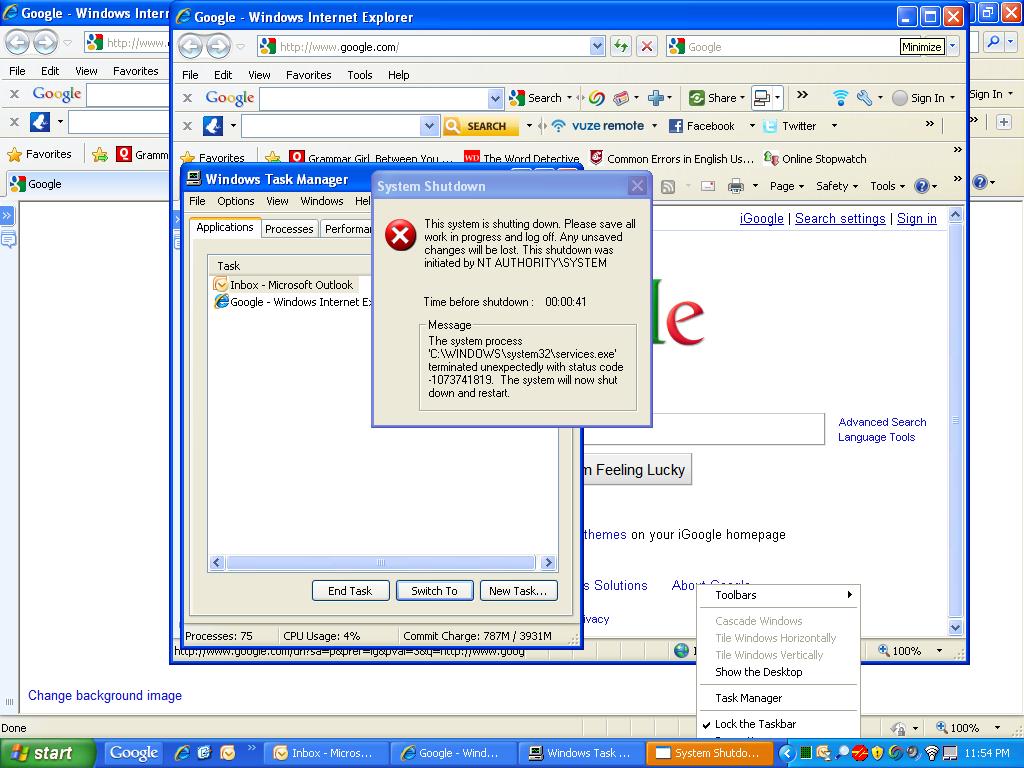Click the Task Manager horizontal scrollbar

coord(381,562)
